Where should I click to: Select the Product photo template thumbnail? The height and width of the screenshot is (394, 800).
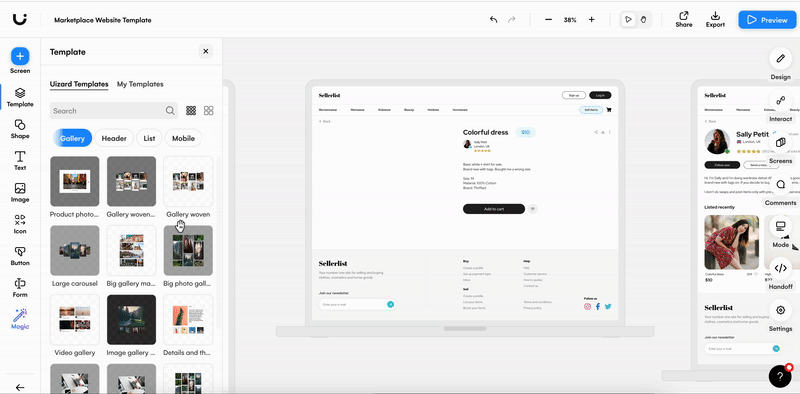(x=74, y=181)
